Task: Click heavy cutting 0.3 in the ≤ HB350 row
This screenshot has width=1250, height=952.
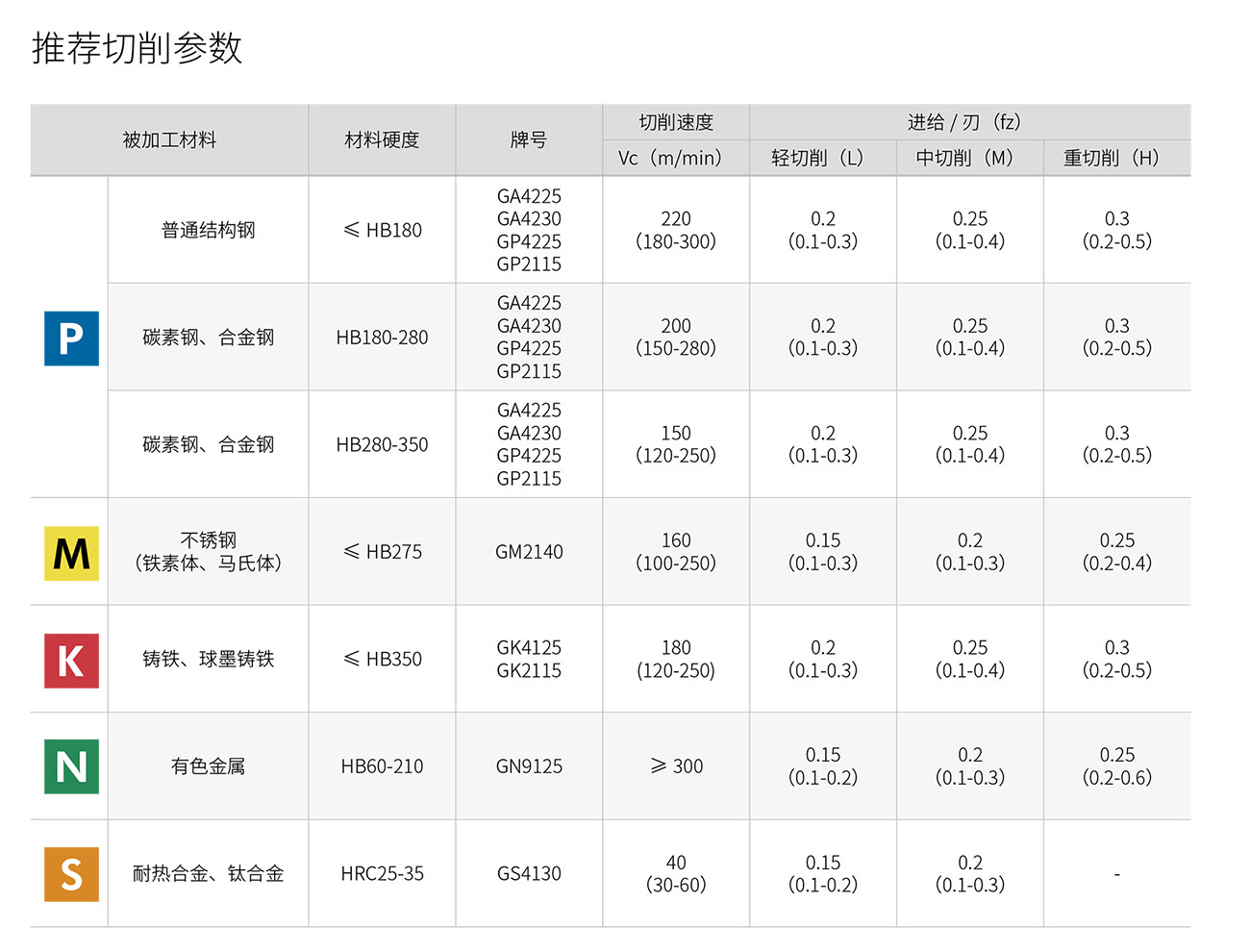Action: pyautogui.click(x=1117, y=659)
